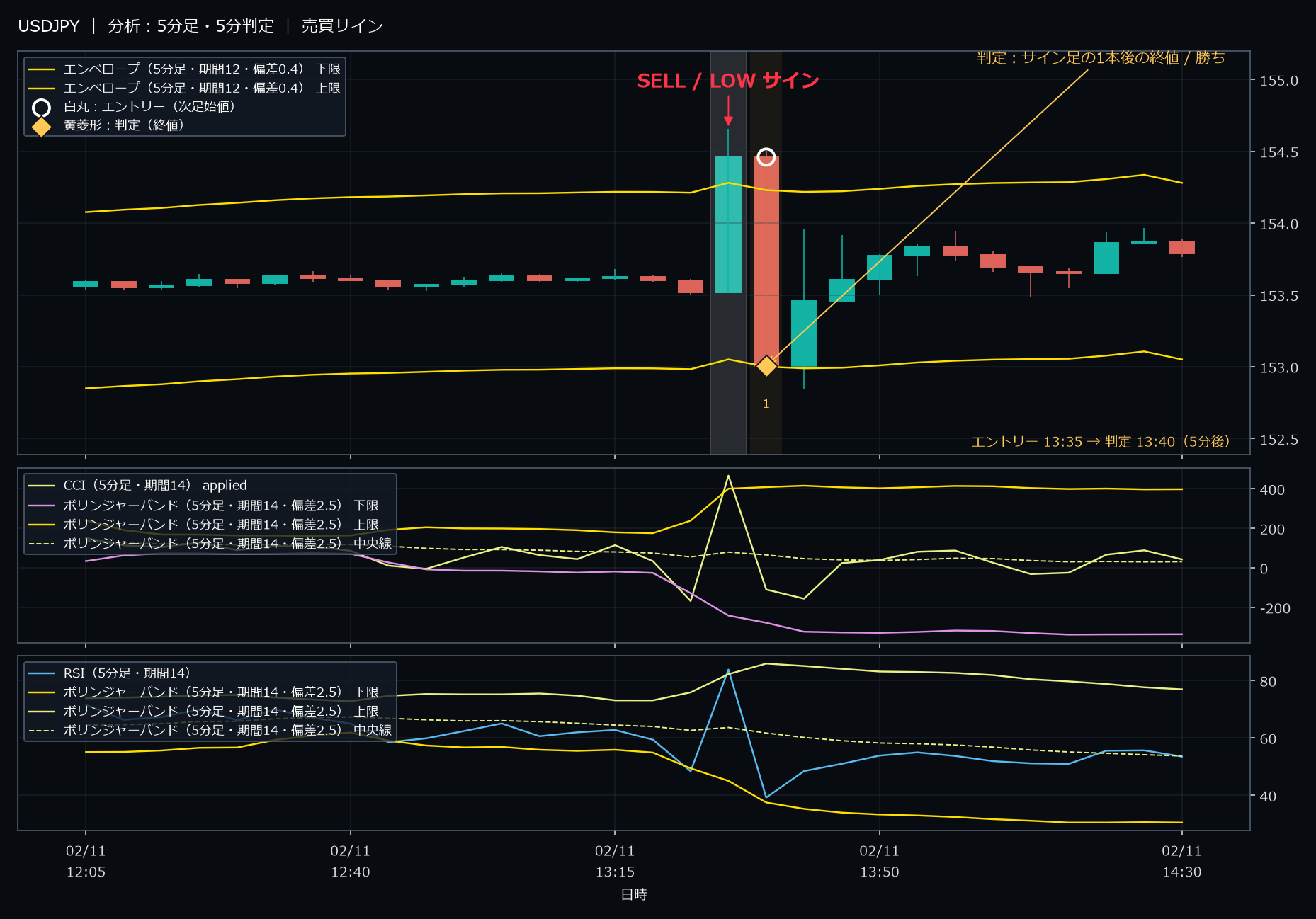Viewport: 1316px width, 919px height.
Task: Select the エンベロープ 上限 legend entry
Action: [184, 88]
